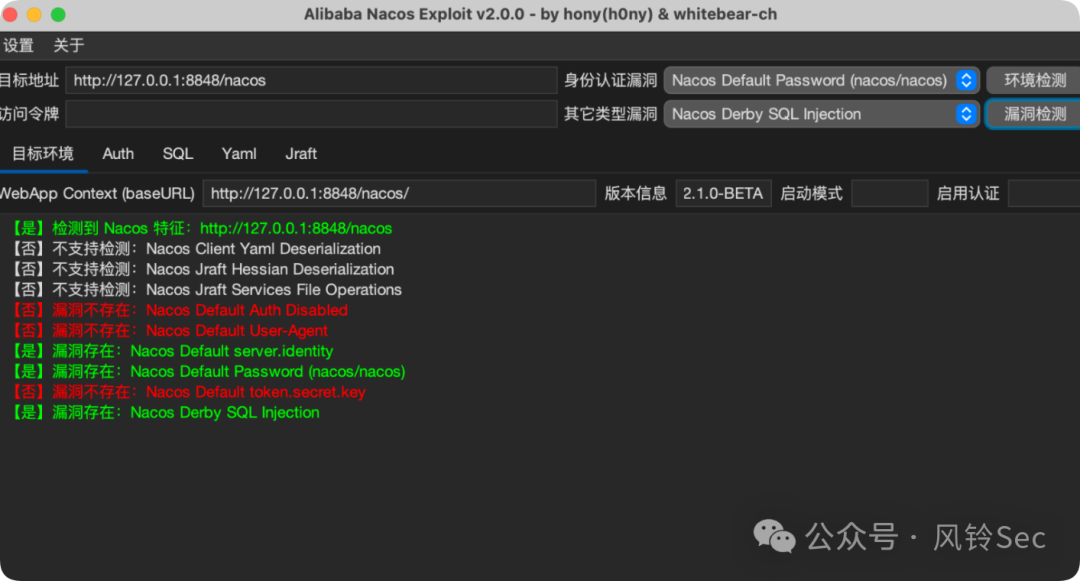The image size is (1080, 581).
Task: Open the 关于 menu
Action: click(x=69, y=45)
